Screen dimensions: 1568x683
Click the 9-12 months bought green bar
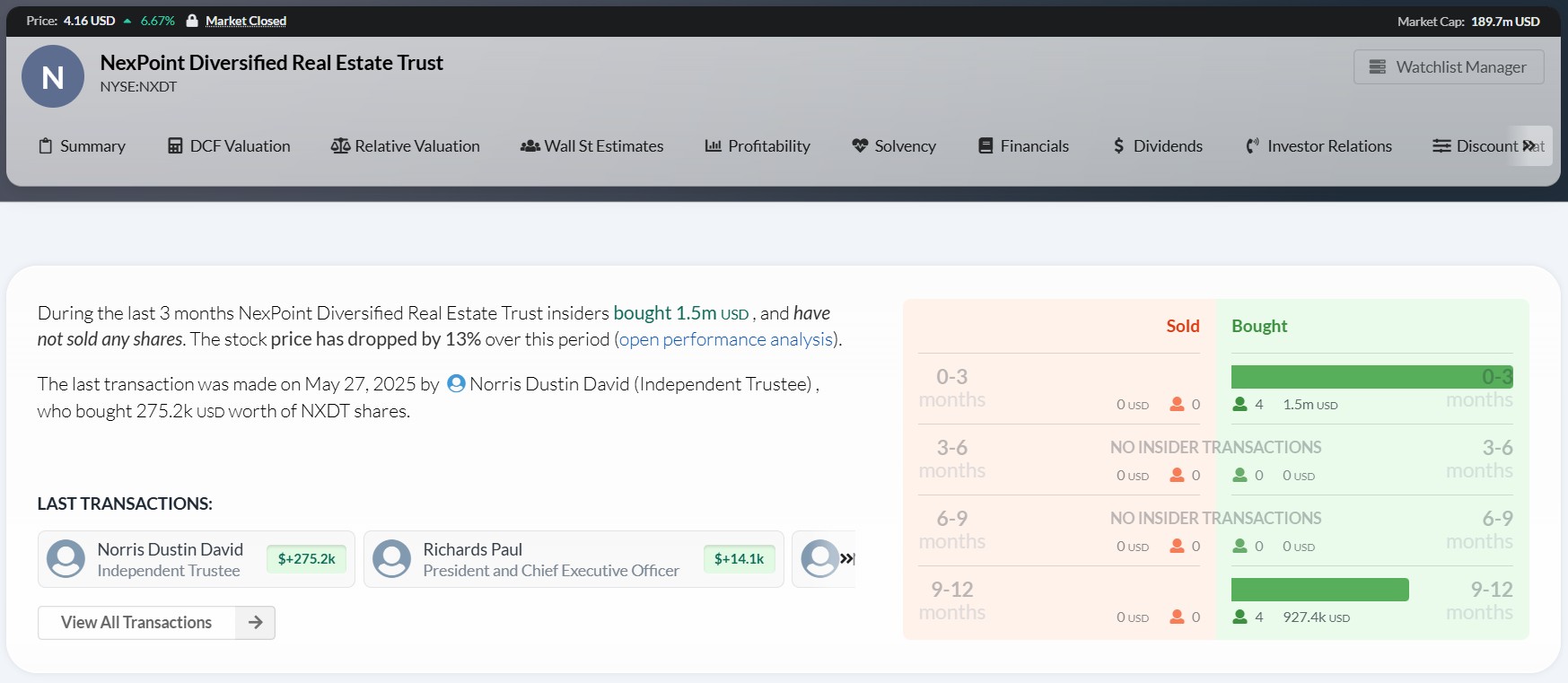(1320, 590)
